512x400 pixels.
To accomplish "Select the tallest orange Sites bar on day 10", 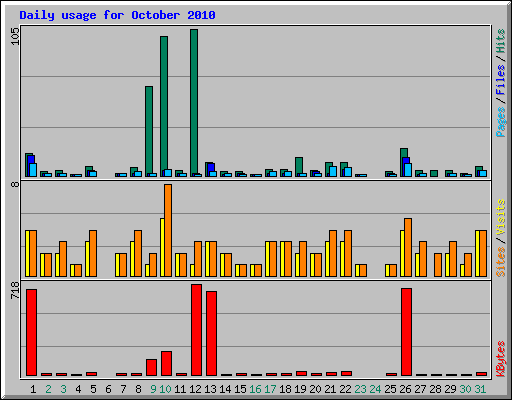I will pos(168,230).
